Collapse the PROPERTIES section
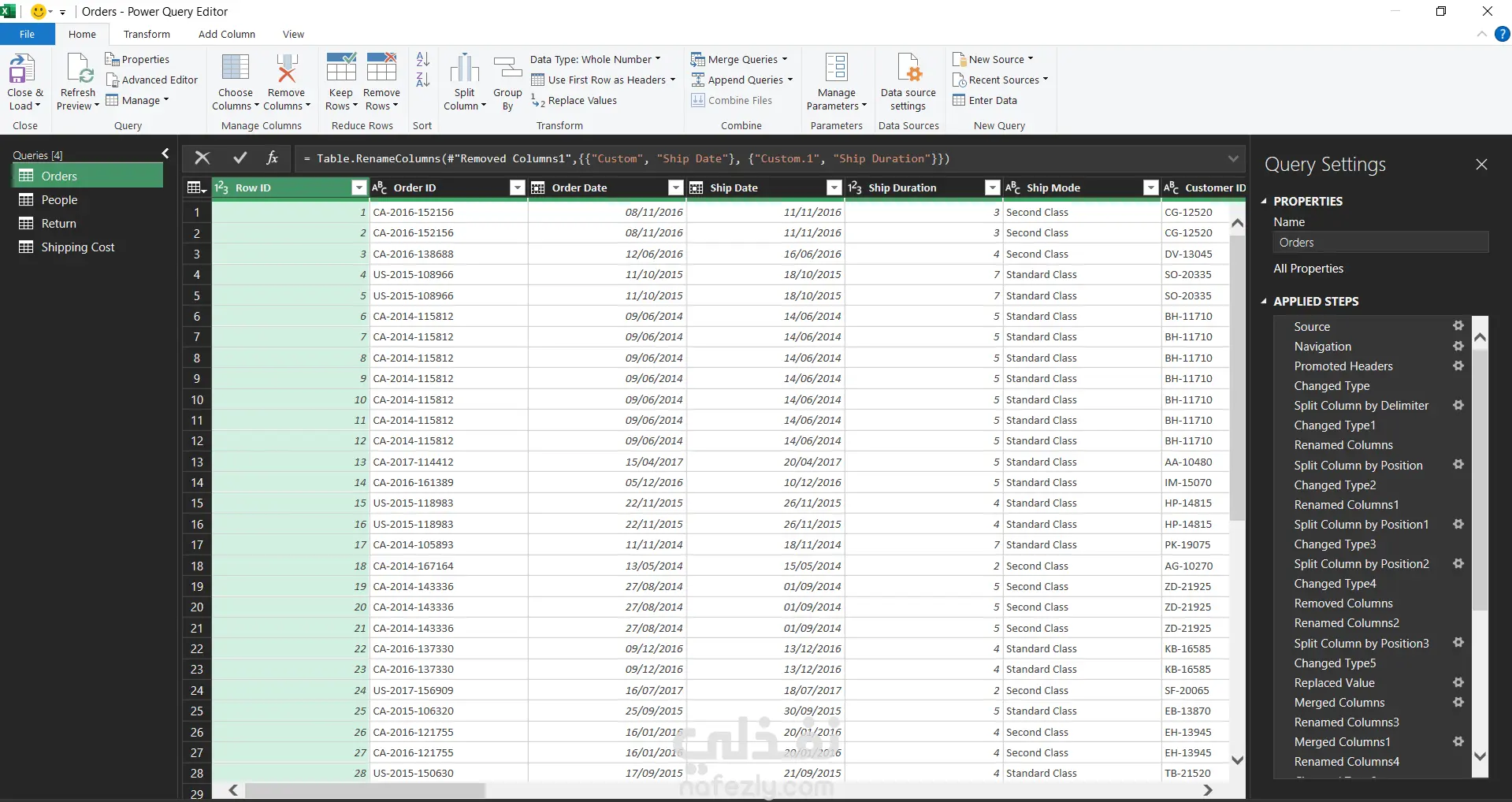This screenshot has height=802, width=1512. (1264, 201)
